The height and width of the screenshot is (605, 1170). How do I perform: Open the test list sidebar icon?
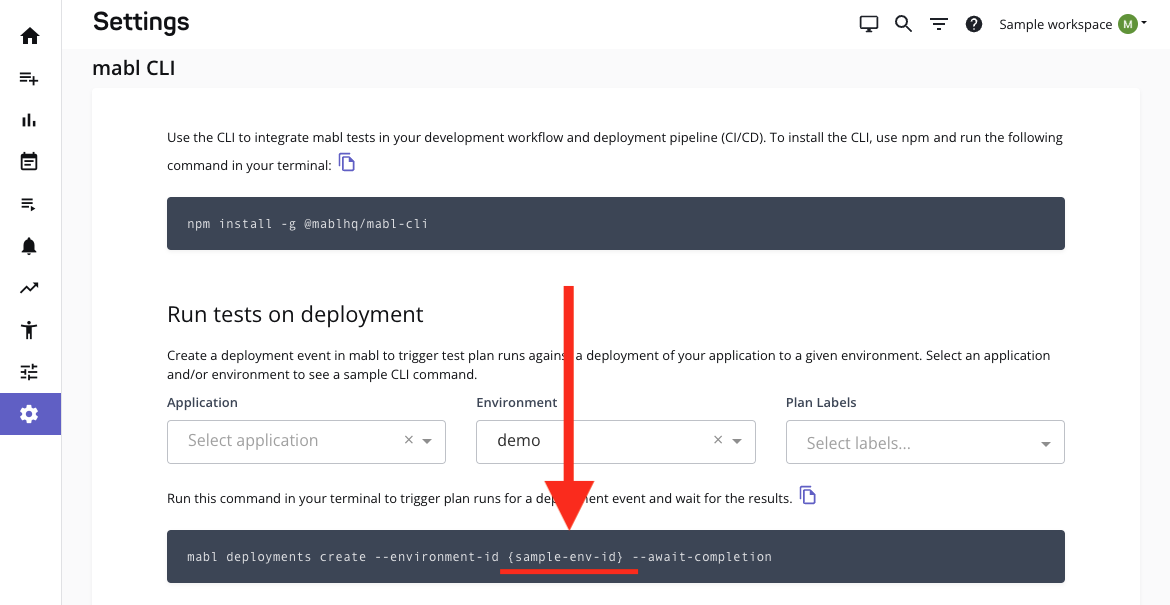pyautogui.click(x=30, y=203)
